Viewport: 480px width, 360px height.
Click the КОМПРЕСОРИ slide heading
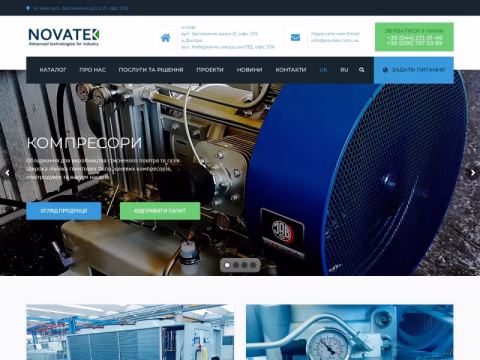(x=84, y=143)
